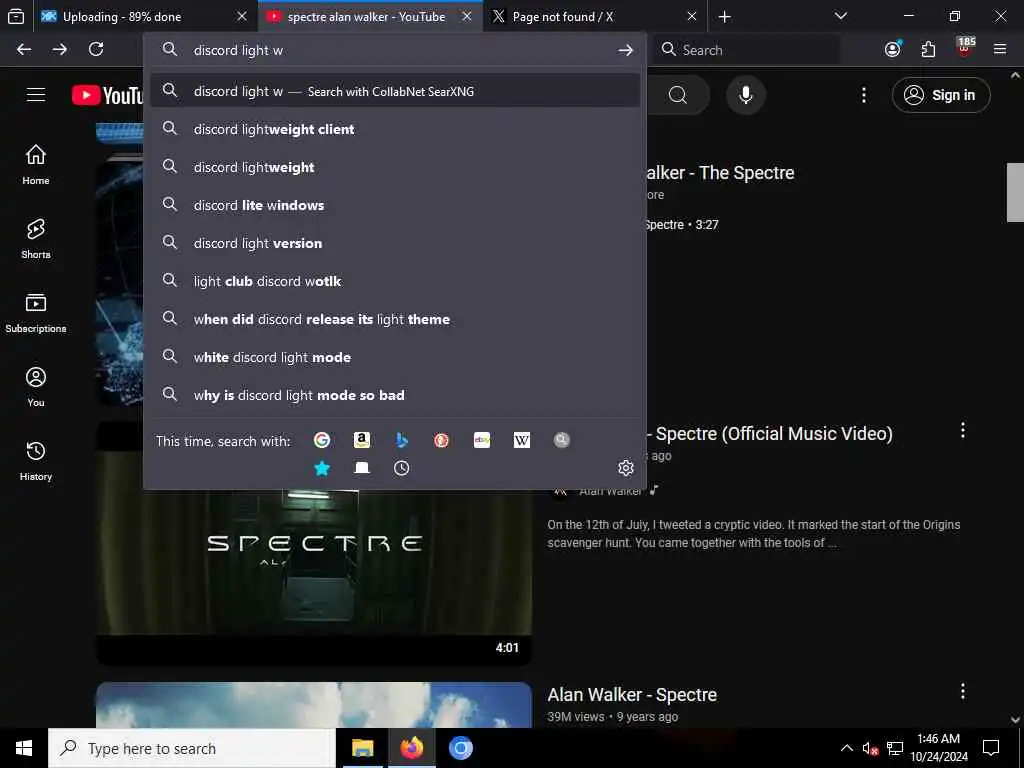This screenshot has width=1024, height=768.
Task: Open options for Alan Walker - Spectre 39M views
Action: click(x=963, y=691)
